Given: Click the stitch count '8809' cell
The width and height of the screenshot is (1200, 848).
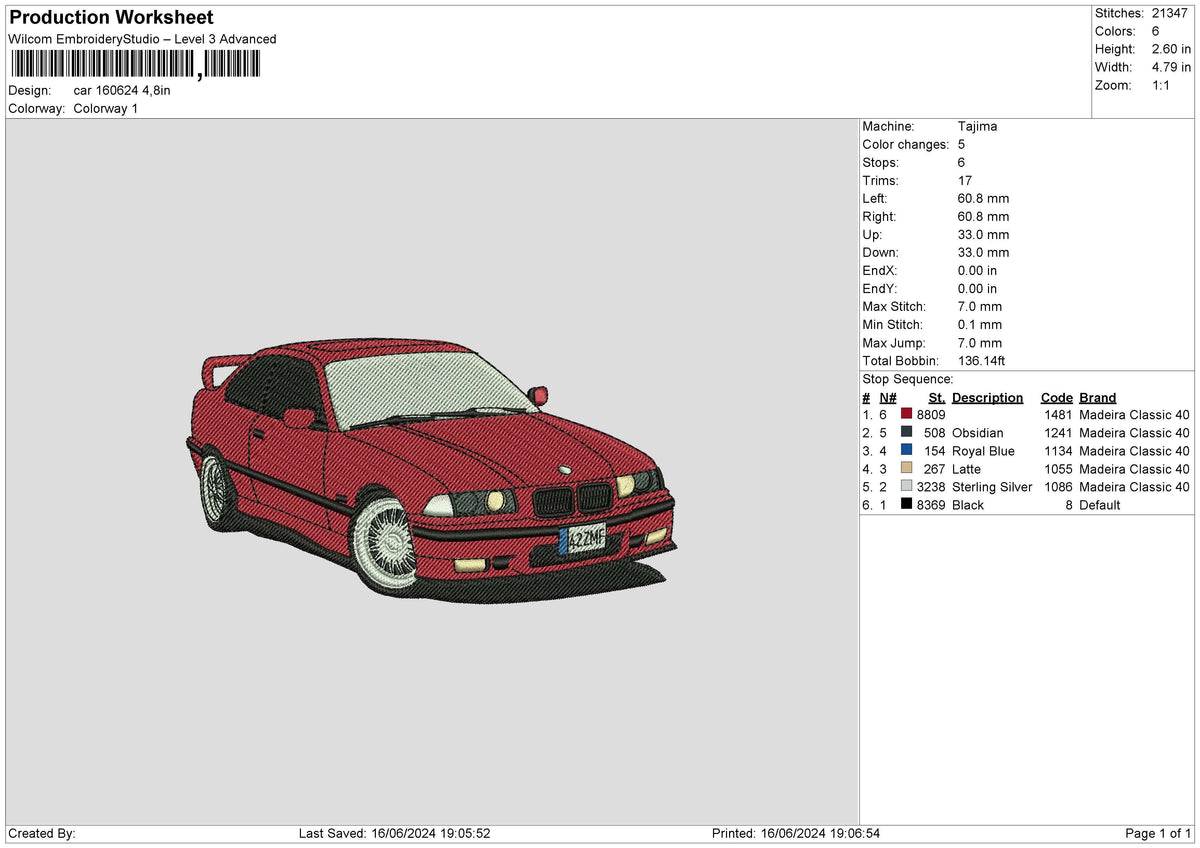Looking at the screenshot, I should 931,415.
